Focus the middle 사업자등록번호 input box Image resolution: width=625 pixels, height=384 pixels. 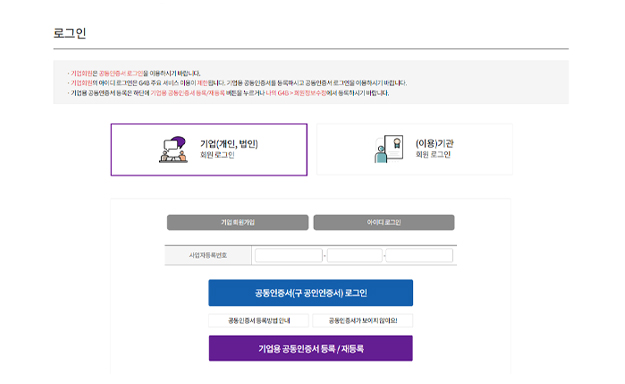[x=355, y=255]
